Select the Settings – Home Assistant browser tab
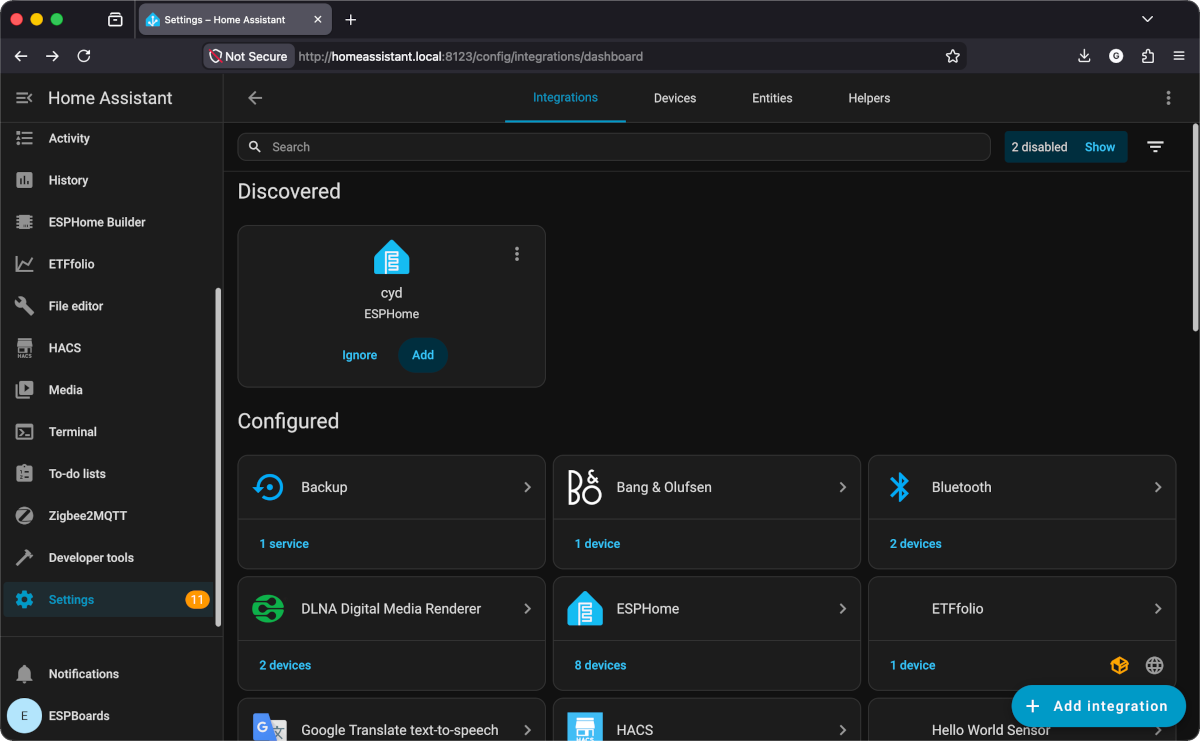 point(236,19)
